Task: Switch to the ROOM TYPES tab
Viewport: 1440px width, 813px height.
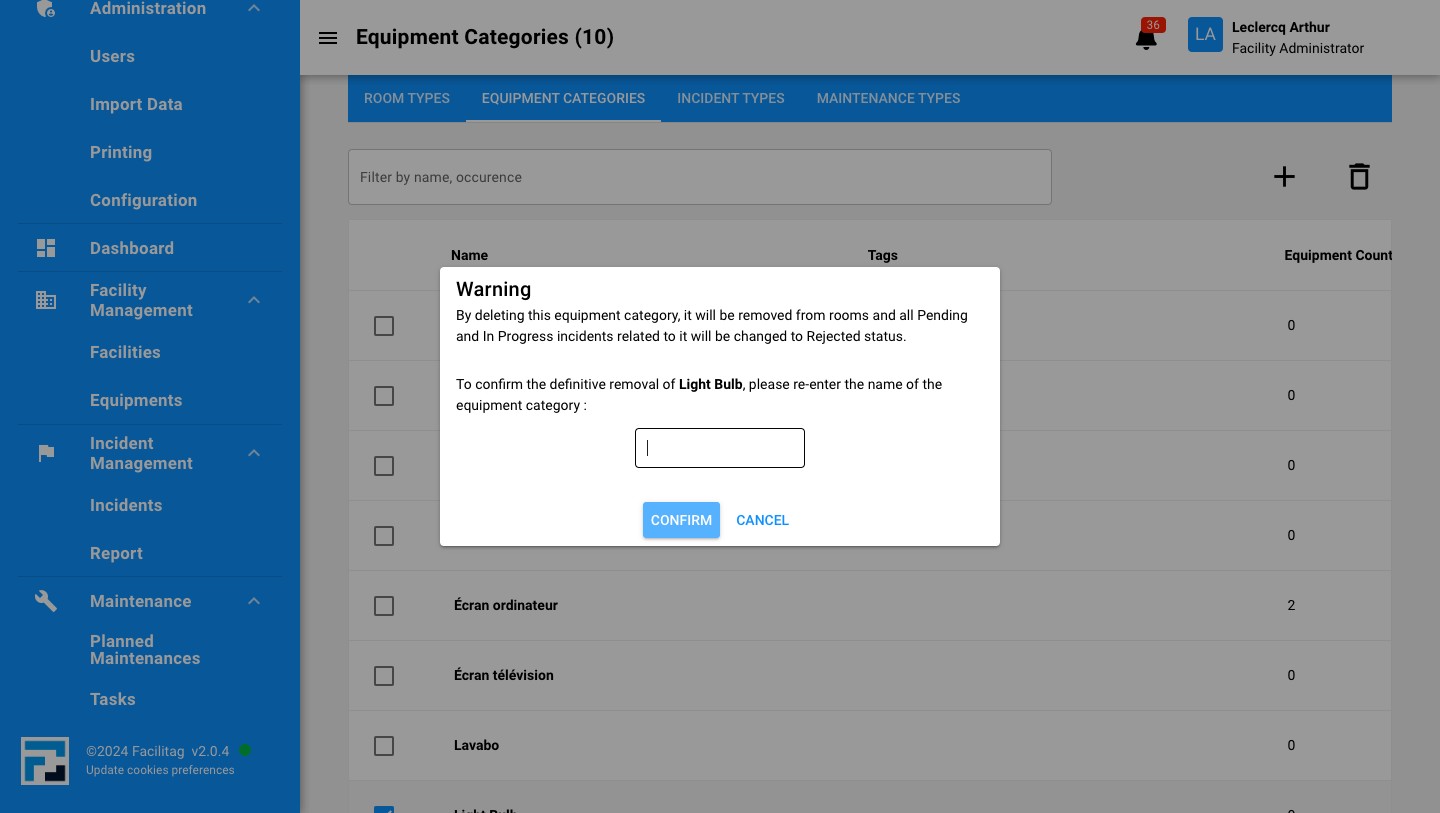Action: click(x=406, y=98)
